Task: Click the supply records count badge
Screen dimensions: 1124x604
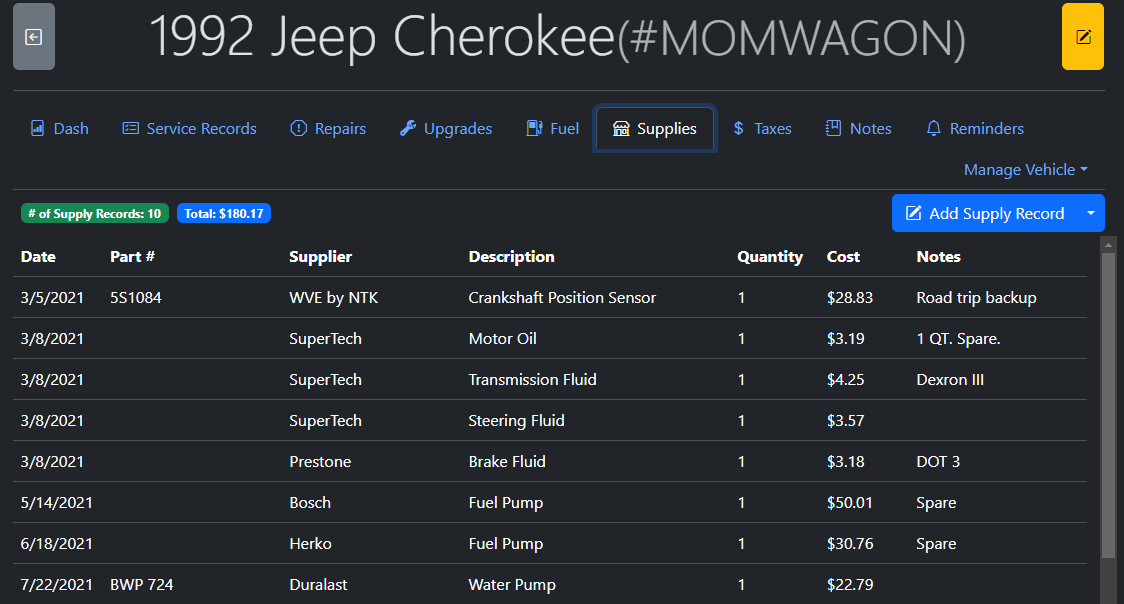Action: [95, 214]
